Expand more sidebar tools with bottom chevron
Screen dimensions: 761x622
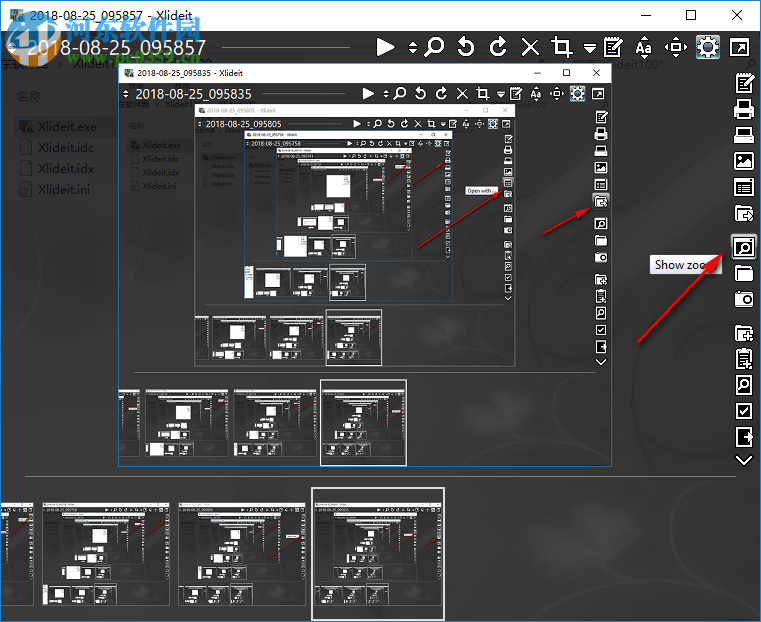[744, 460]
